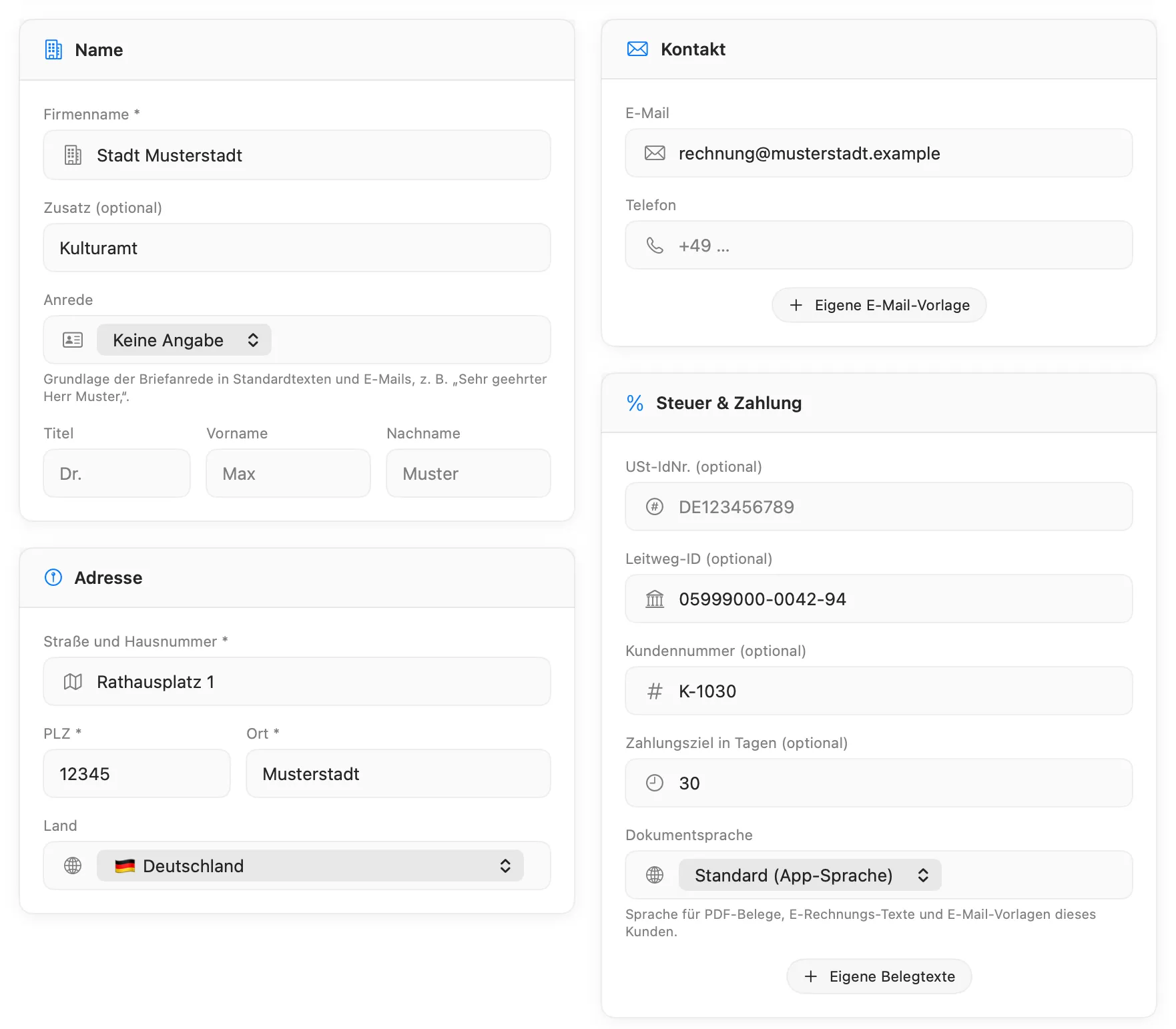The image size is (1176, 1029).
Task: Click the Zusatz field containing Kulturamt
Action: tap(297, 248)
